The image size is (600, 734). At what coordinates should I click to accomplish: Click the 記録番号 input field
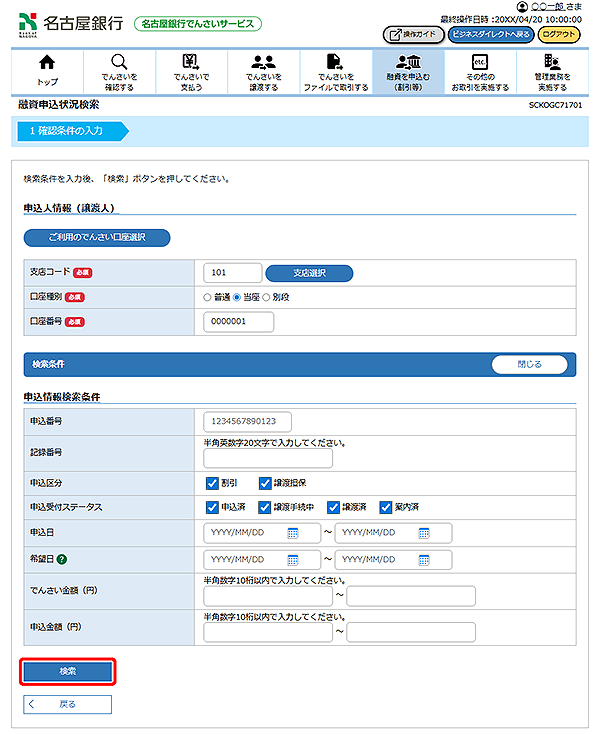pyautogui.click(x=267, y=458)
